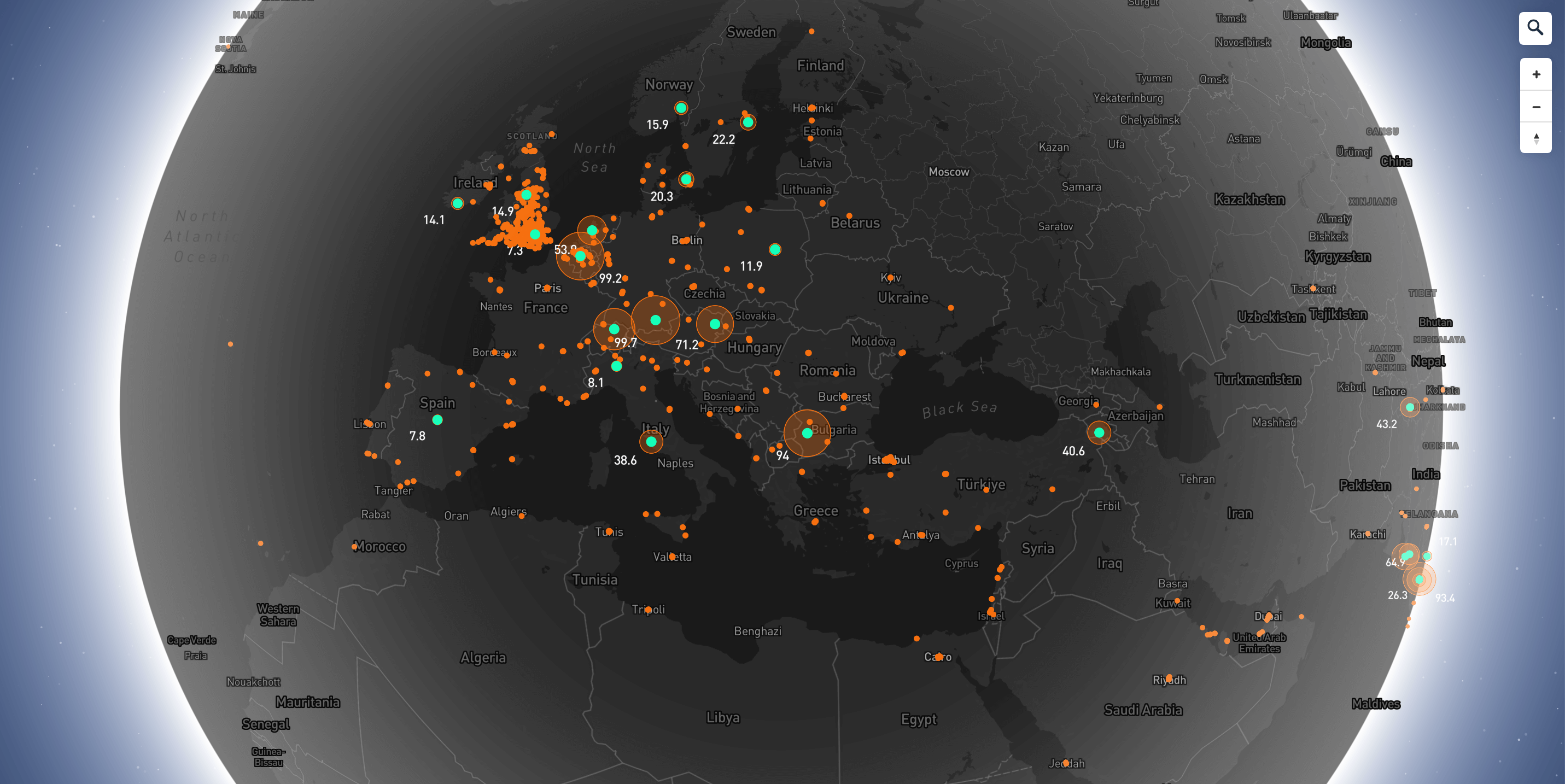1565x784 pixels.
Task: Click the Belarus country label
Action: coord(855,223)
